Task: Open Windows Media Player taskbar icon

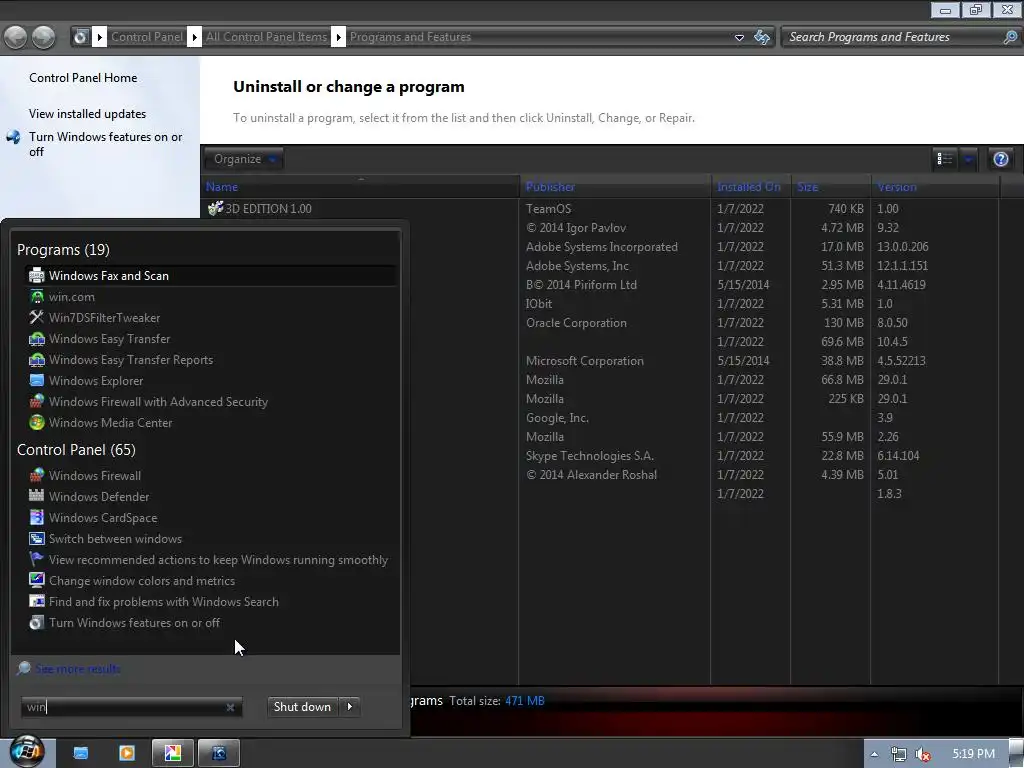Action: click(127, 753)
